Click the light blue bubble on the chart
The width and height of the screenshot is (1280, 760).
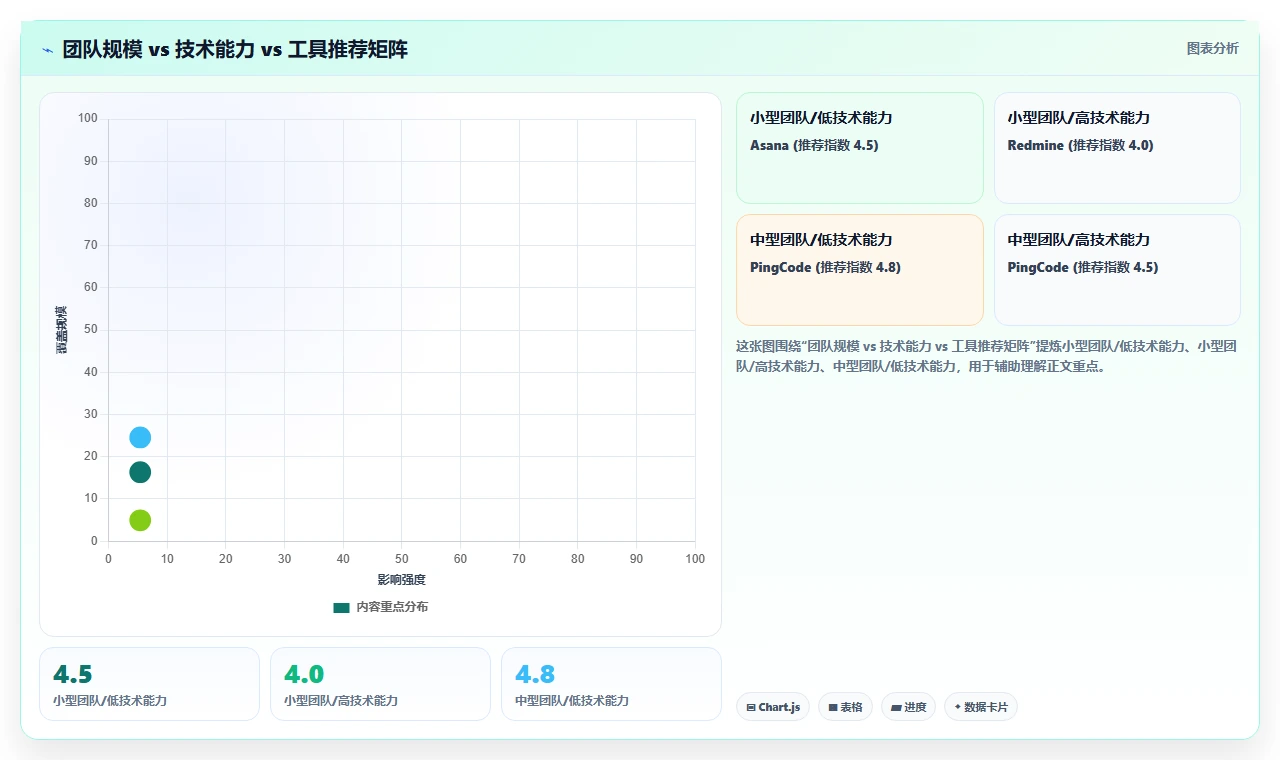point(140,437)
